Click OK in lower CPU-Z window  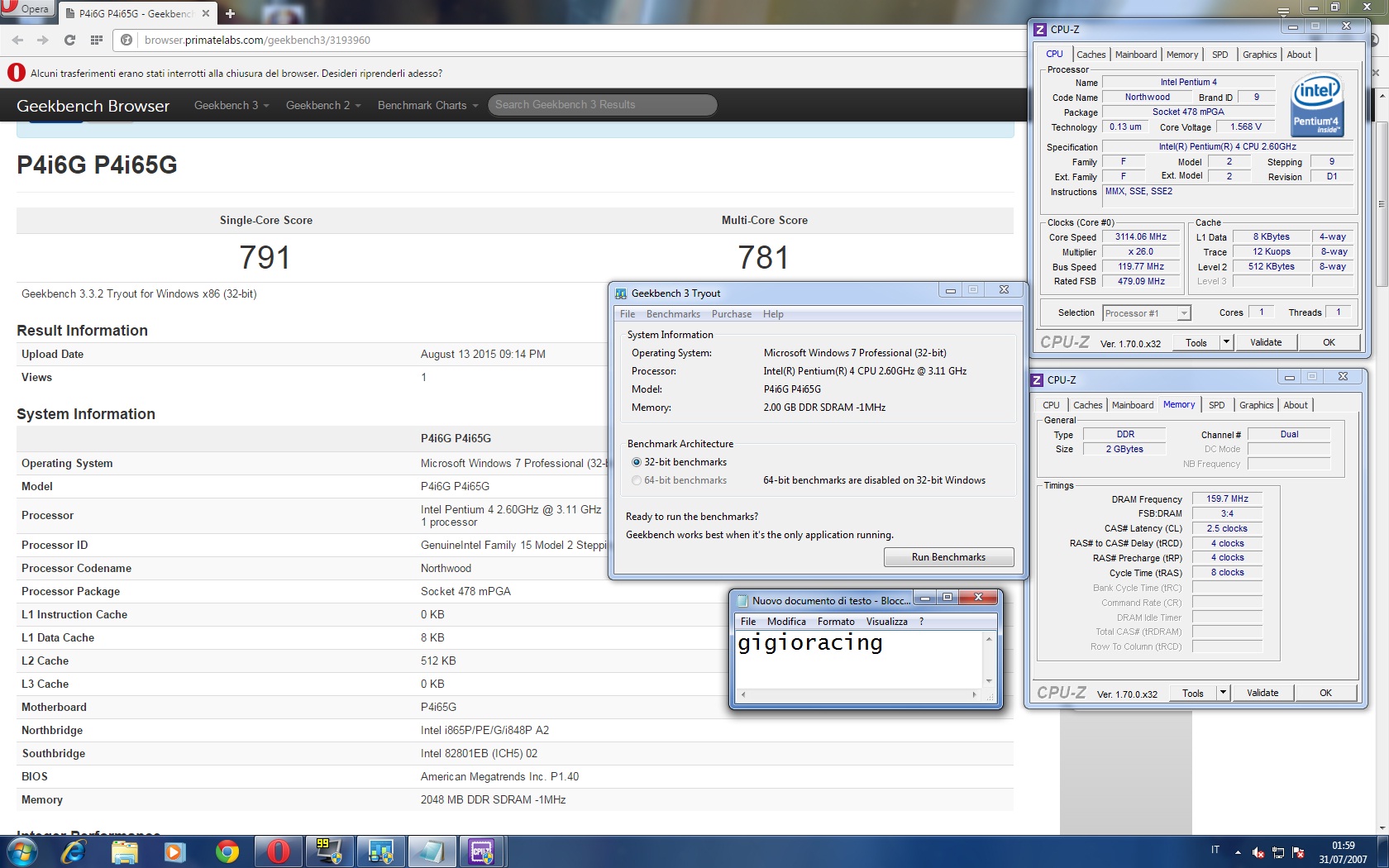(1325, 693)
